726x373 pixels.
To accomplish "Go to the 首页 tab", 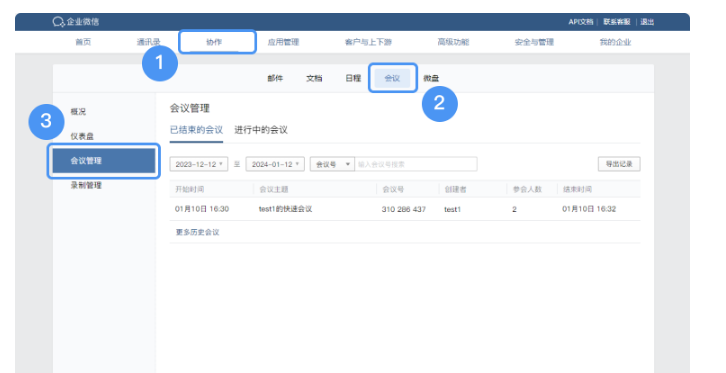I will [x=83, y=42].
